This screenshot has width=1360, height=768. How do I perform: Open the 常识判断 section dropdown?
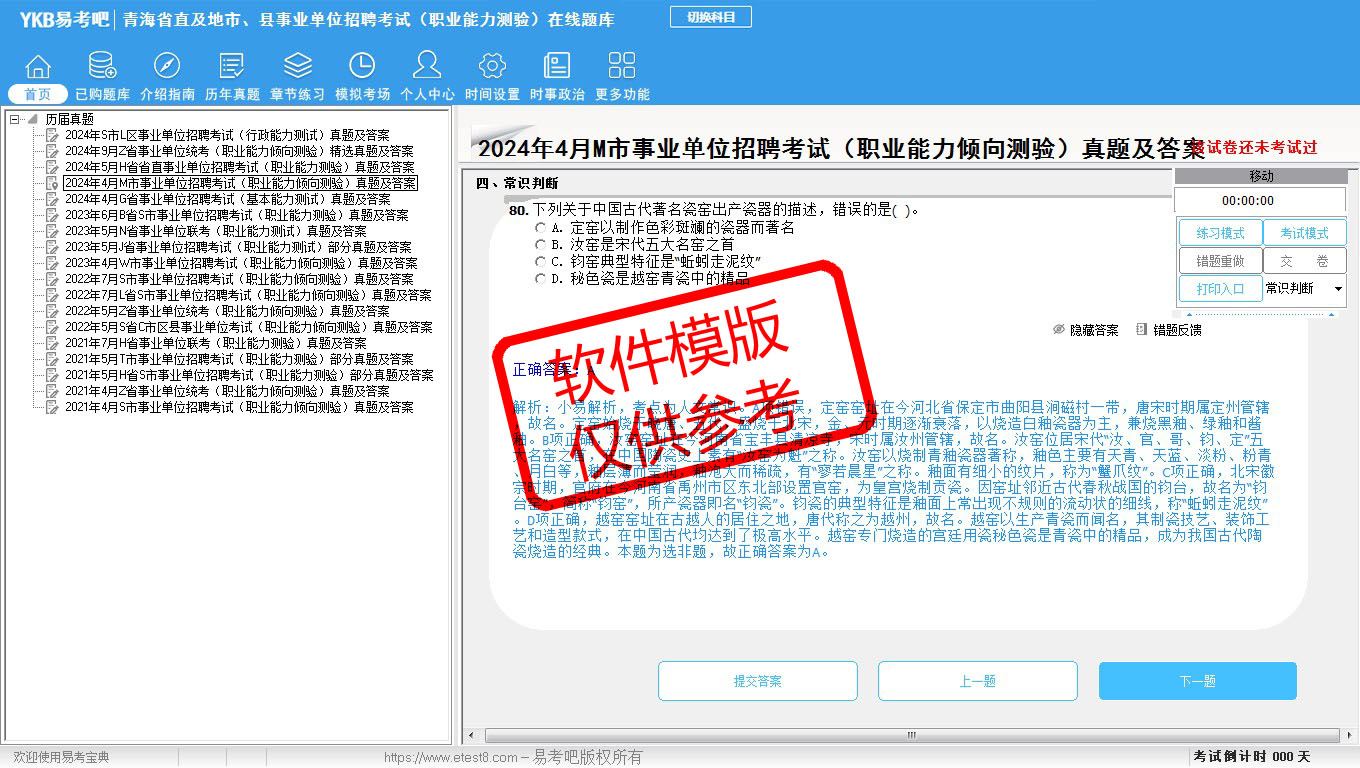[1337, 289]
